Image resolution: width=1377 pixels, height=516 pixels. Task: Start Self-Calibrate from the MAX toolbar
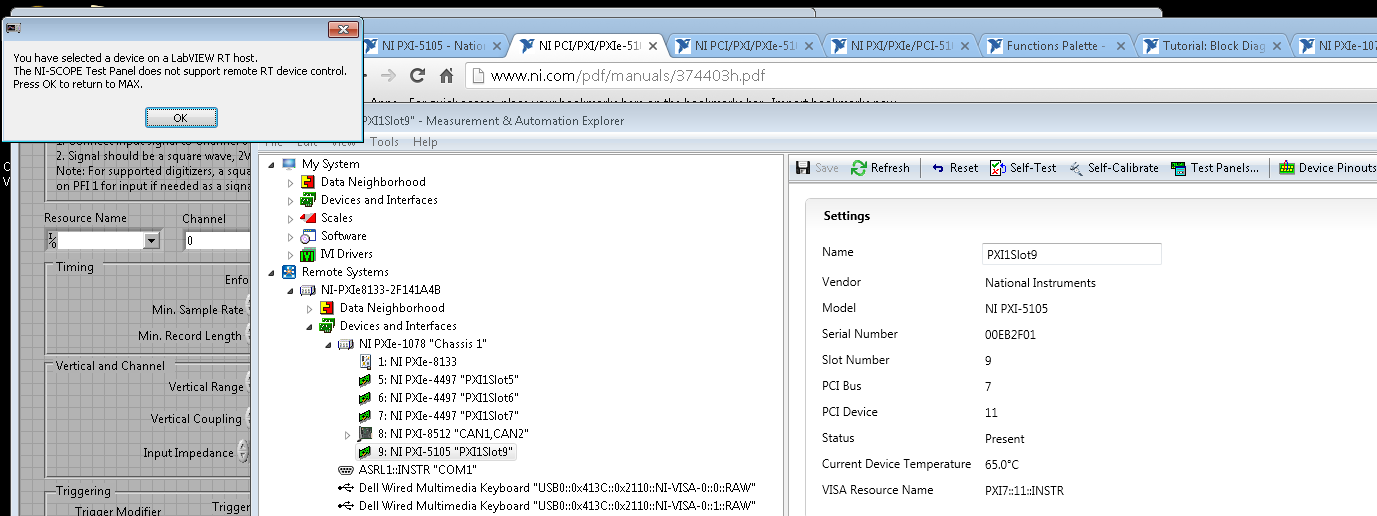point(1113,168)
